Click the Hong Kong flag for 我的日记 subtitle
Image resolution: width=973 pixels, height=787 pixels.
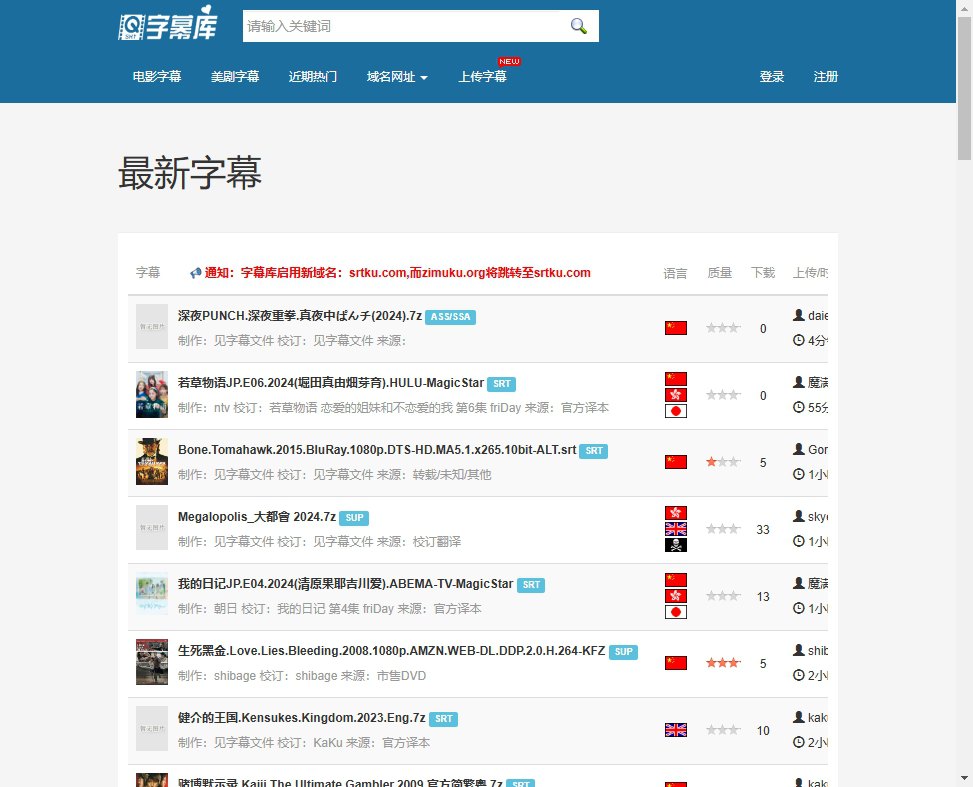tap(676, 596)
